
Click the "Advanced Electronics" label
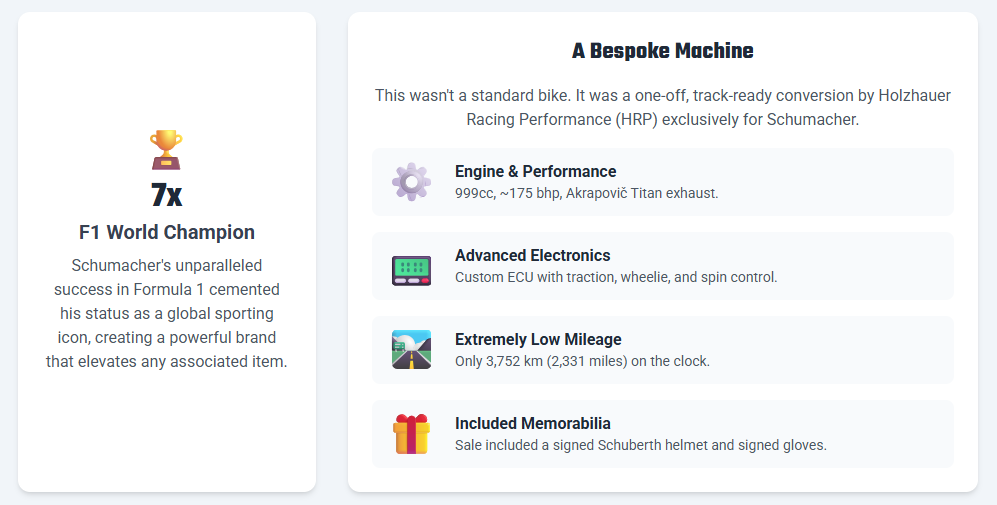[x=532, y=255]
